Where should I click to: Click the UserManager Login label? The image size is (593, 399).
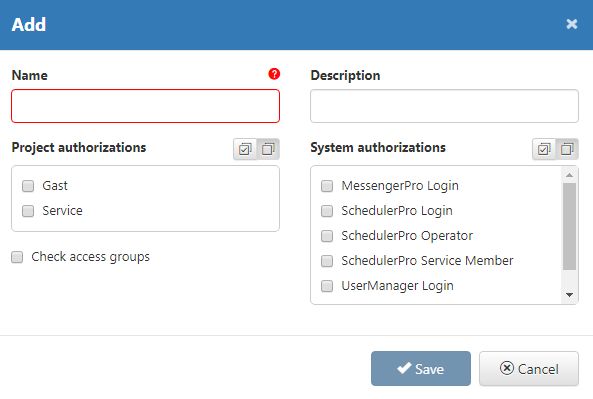[x=397, y=286]
